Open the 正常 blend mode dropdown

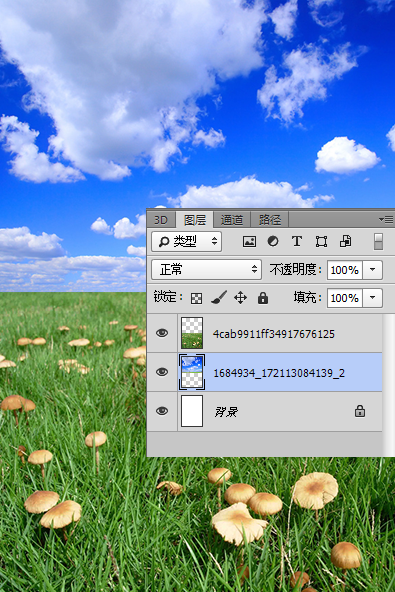pyautogui.click(x=207, y=270)
